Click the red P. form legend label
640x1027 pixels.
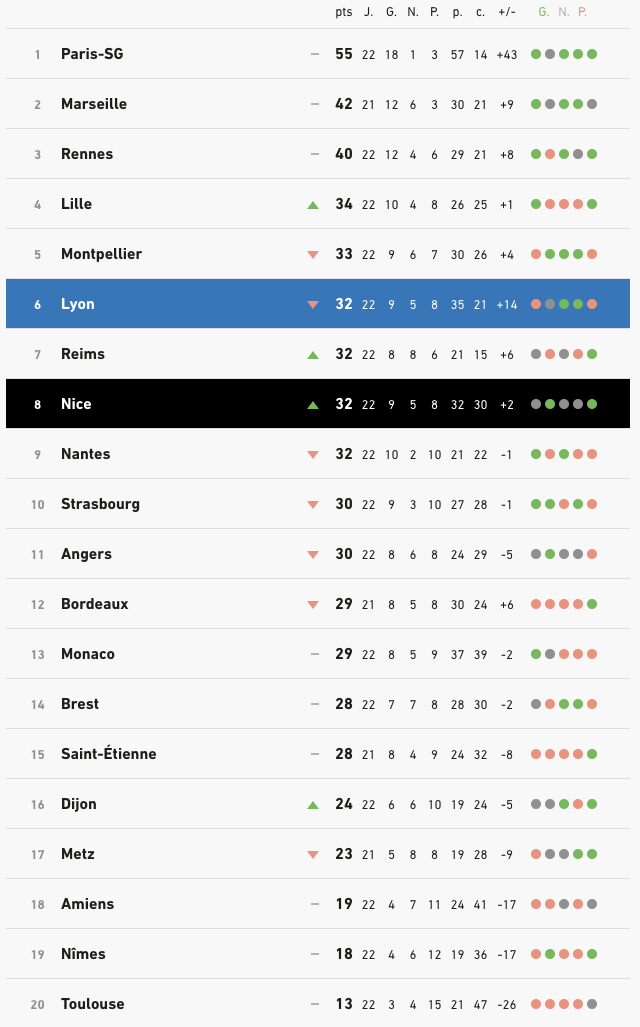pos(582,12)
